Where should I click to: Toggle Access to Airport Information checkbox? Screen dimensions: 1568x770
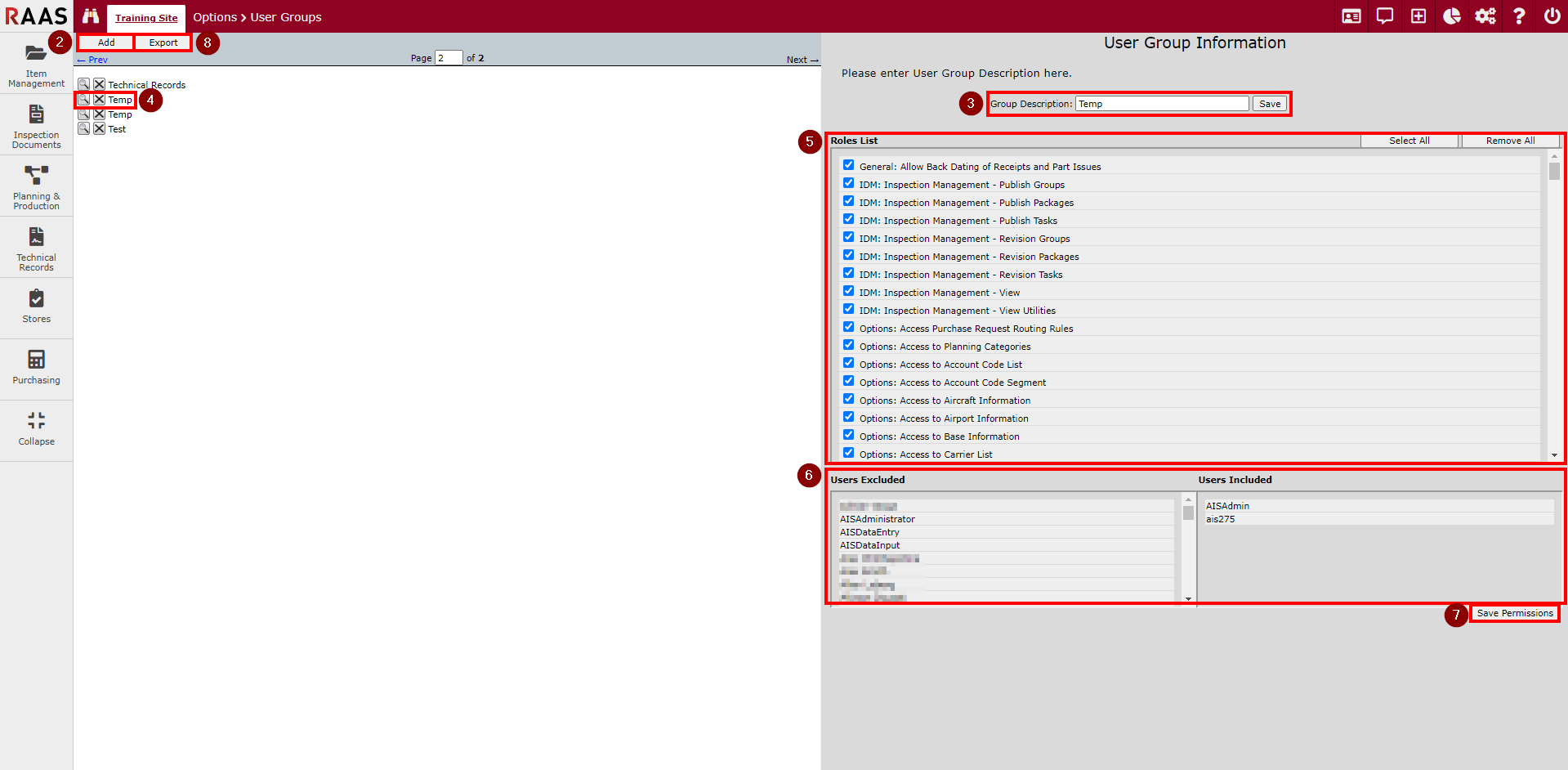point(848,417)
